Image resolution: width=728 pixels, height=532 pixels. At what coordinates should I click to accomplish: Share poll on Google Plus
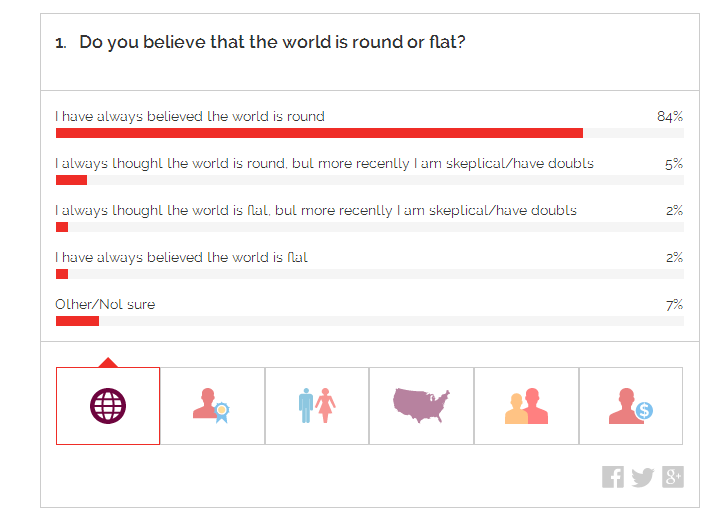[x=672, y=477]
